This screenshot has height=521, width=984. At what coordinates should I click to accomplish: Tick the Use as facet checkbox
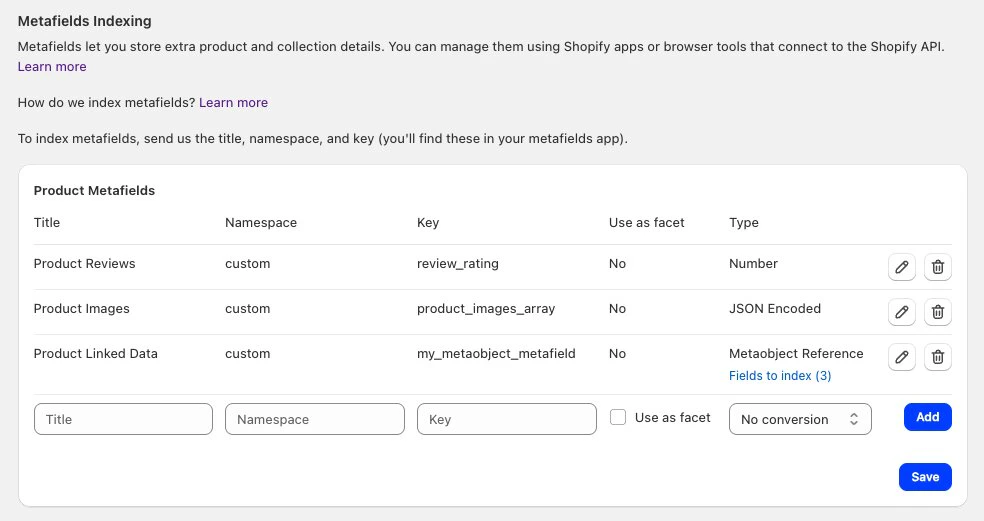pos(618,417)
